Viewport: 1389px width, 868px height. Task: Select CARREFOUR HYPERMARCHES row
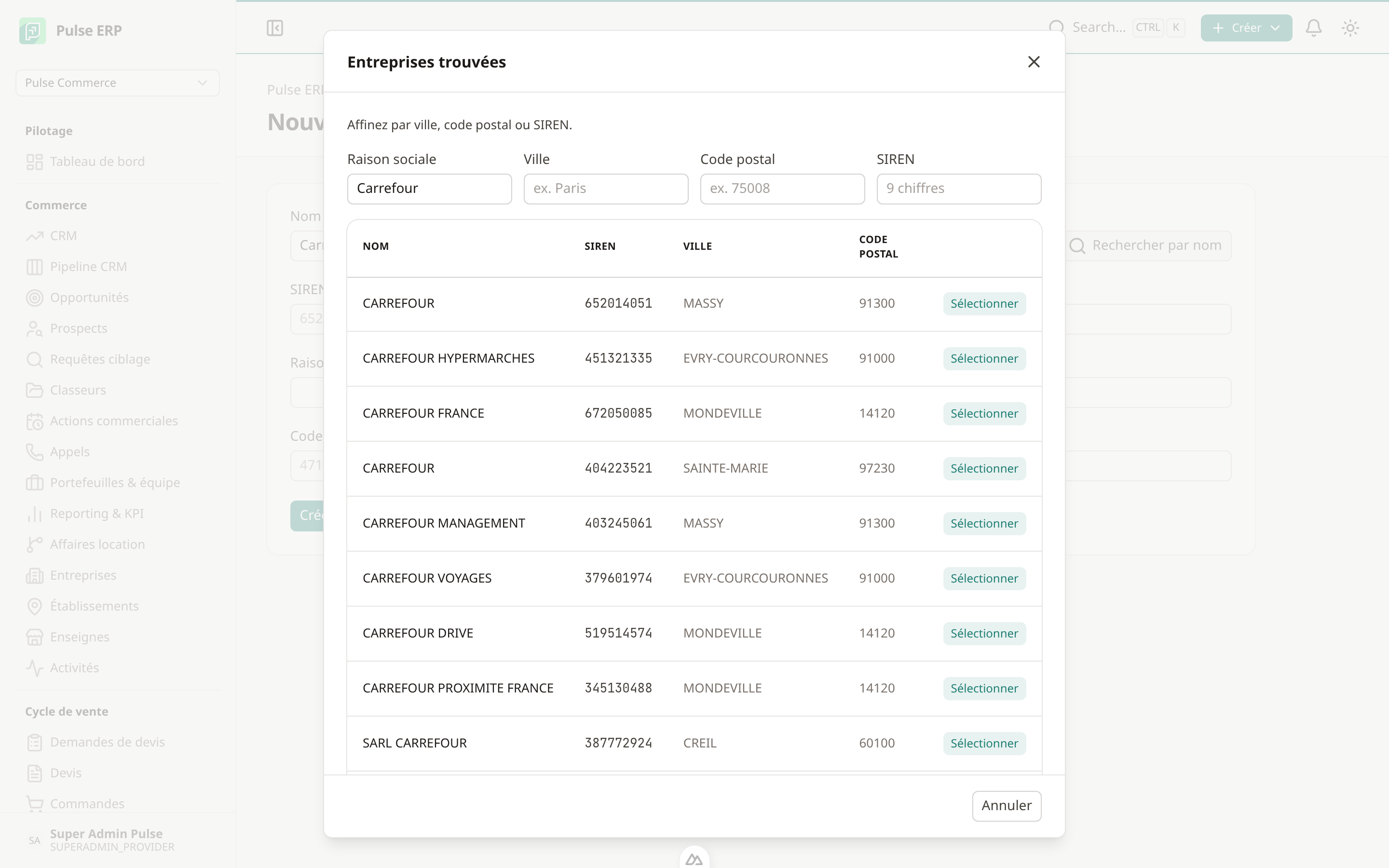(x=984, y=359)
